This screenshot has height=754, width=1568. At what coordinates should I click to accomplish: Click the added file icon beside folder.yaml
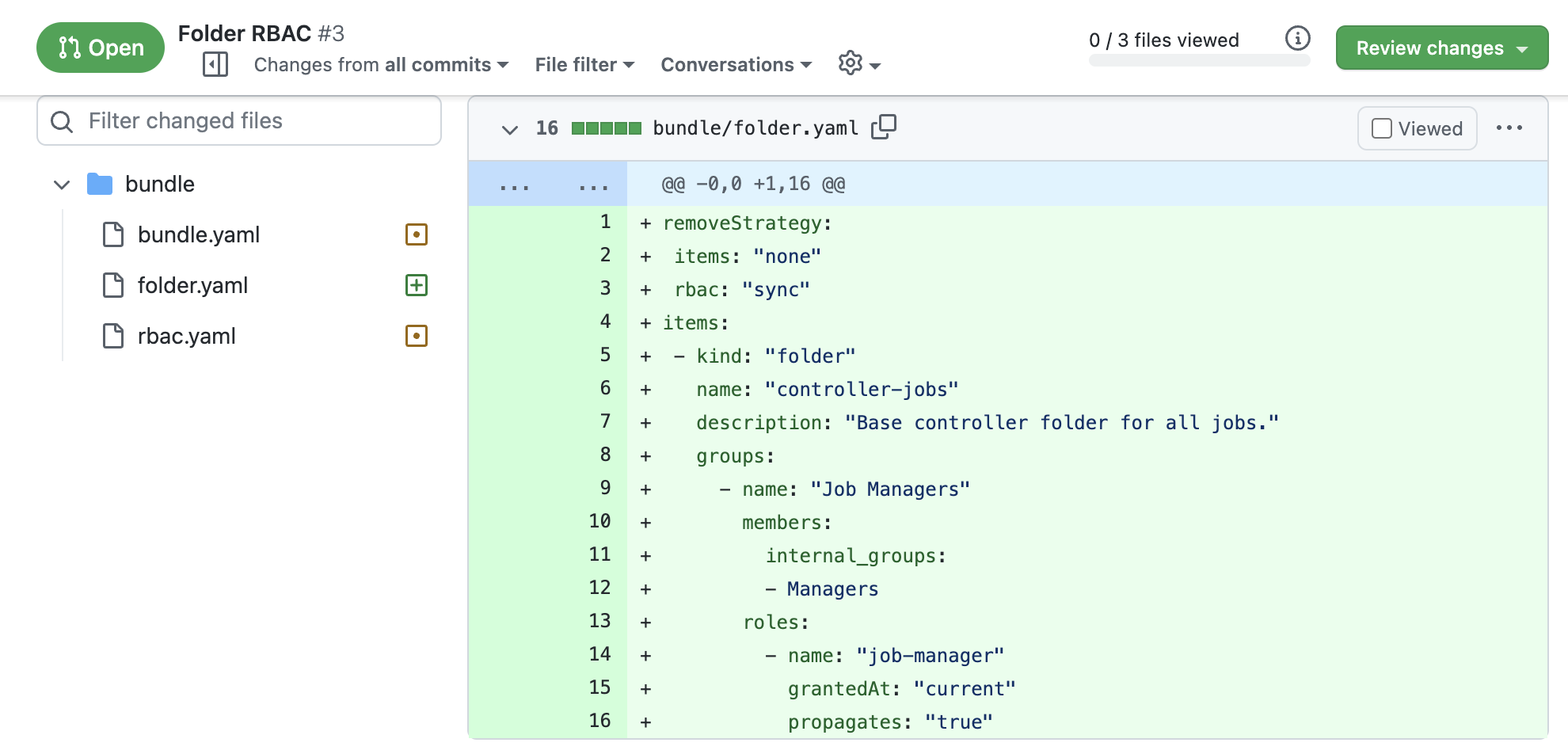point(417,285)
